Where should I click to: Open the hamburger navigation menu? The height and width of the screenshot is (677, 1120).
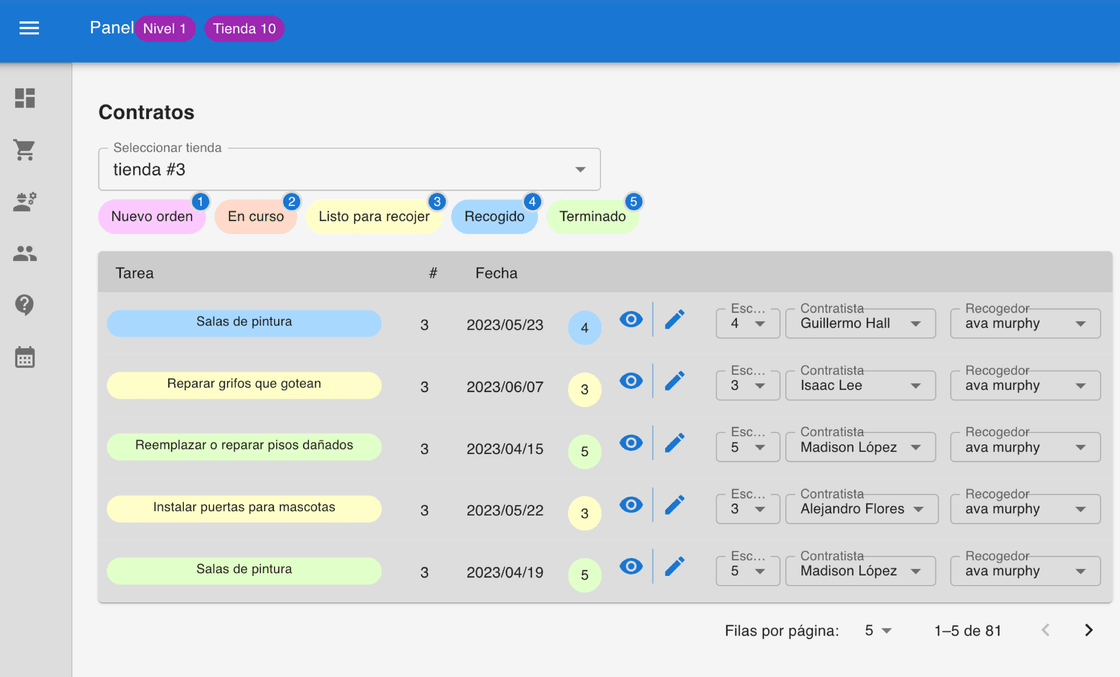click(x=29, y=28)
